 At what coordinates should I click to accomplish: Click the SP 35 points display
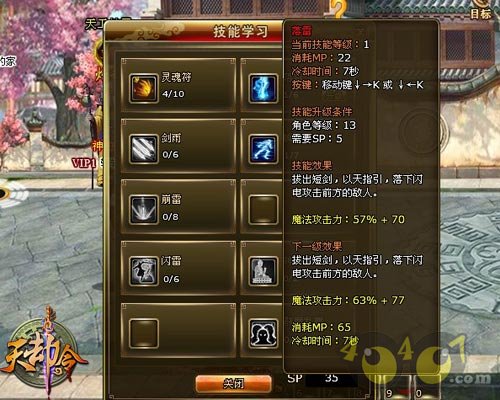320,379
